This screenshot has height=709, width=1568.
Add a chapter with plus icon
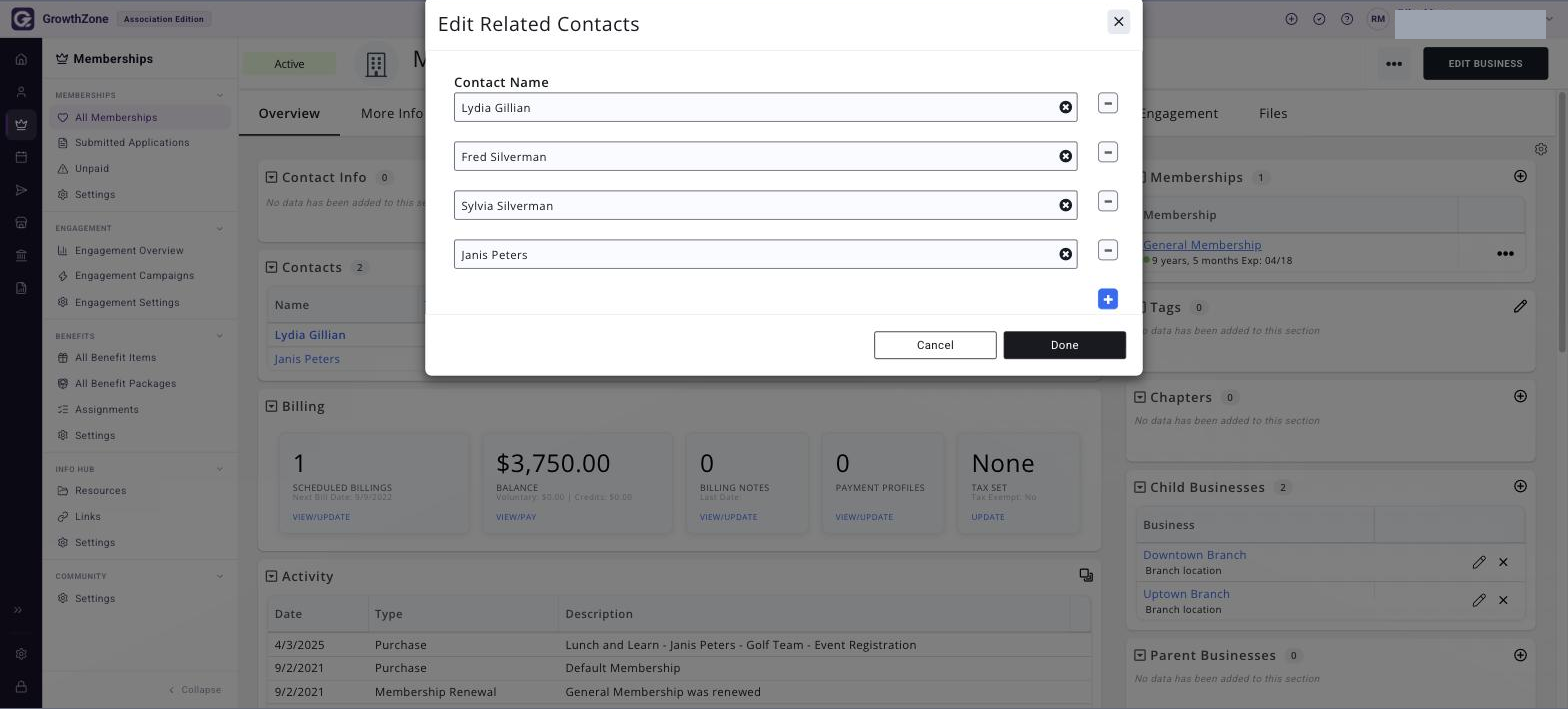1520,396
